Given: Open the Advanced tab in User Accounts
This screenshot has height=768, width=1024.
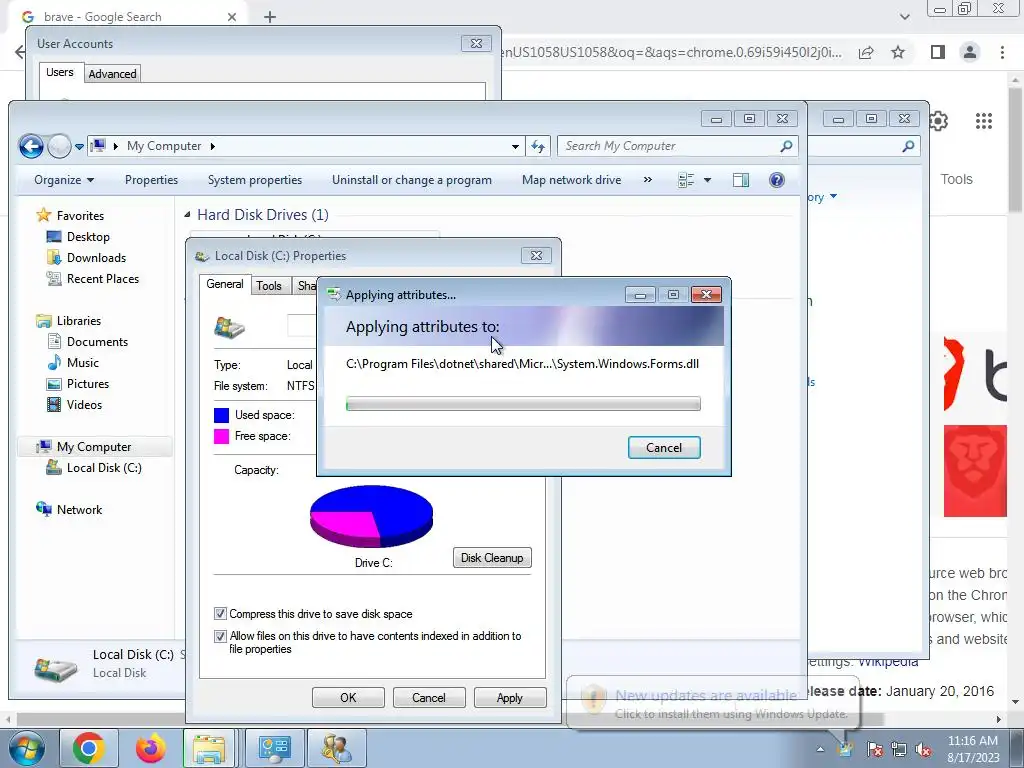Looking at the screenshot, I should [112, 74].
